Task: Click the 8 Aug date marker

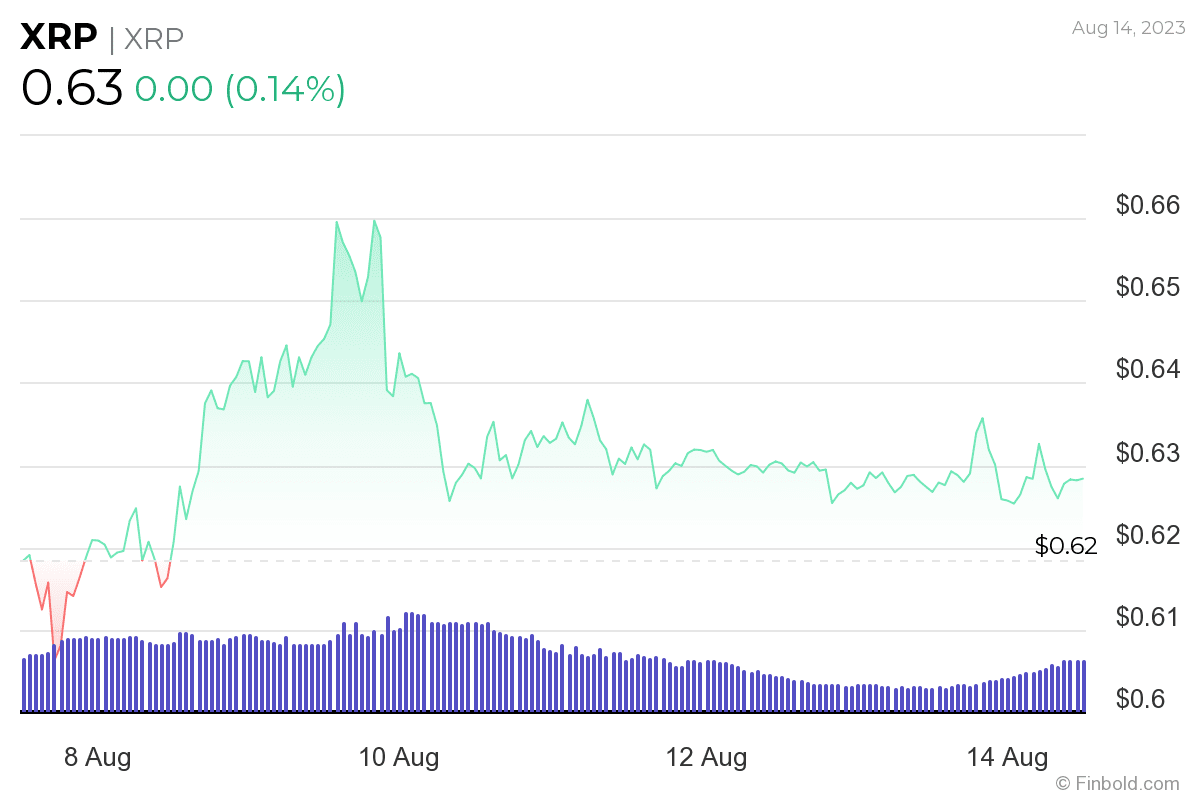Action: click(97, 758)
